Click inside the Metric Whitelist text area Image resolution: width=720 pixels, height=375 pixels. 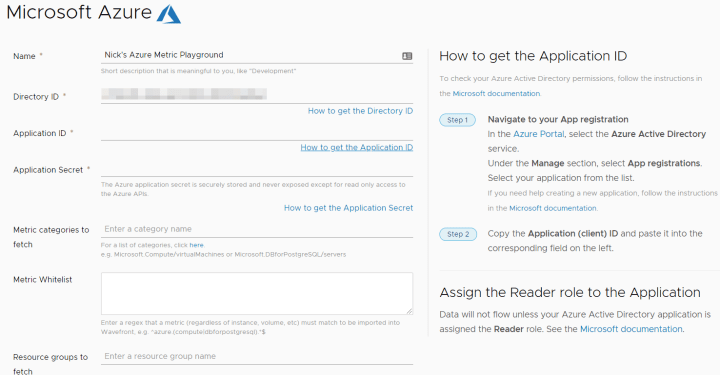coord(257,293)
